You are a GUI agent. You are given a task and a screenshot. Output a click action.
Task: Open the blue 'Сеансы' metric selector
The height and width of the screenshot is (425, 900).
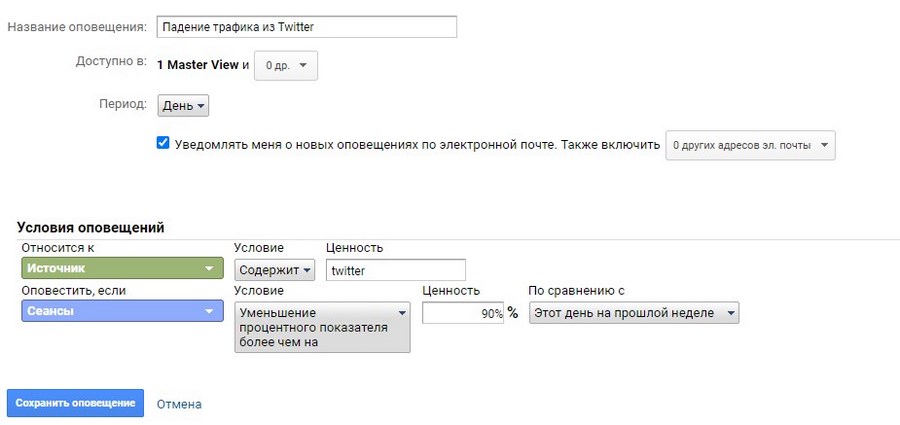coord(122,311)
